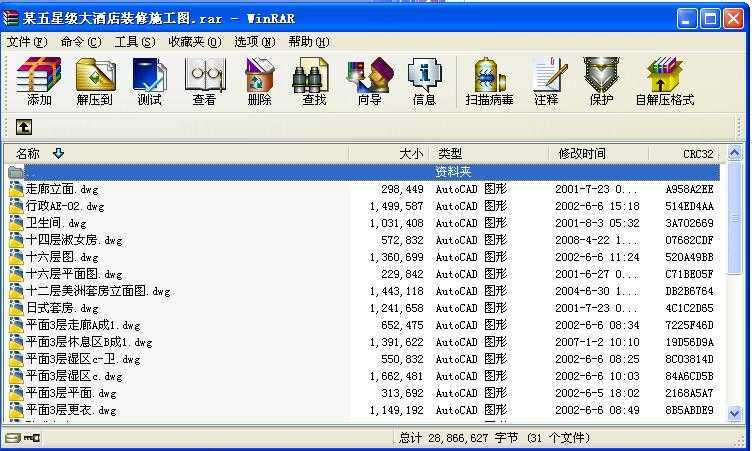
Task: Open the 文件(F) menu
Action: (x=27, y=42)
